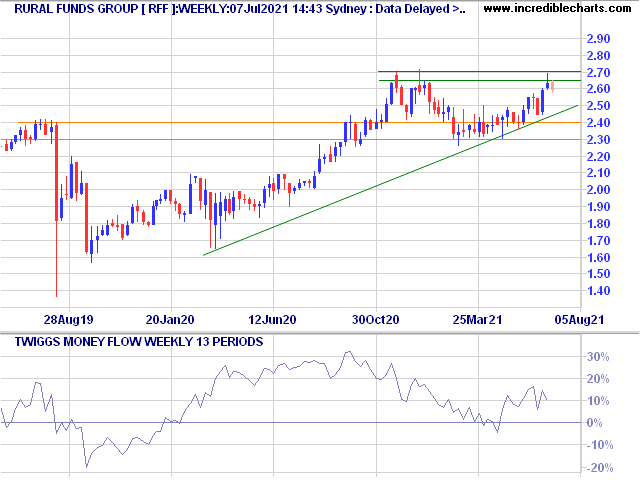This screenshot has width=640, height=480.
Task: Click the latest pale red candle near 2.60
Action: pos(552,86)
